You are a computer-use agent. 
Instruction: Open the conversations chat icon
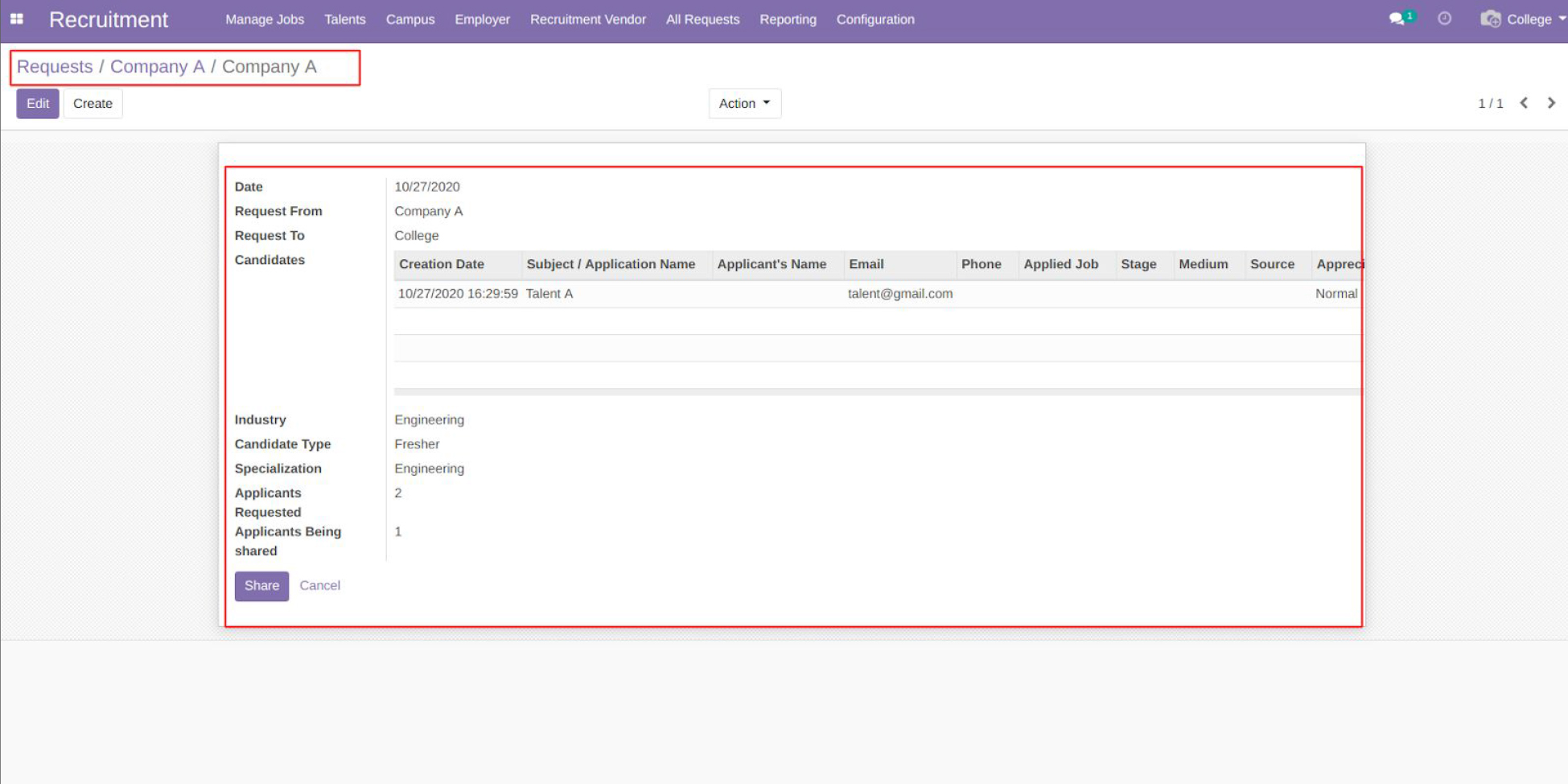click(x=1397, y=19)
